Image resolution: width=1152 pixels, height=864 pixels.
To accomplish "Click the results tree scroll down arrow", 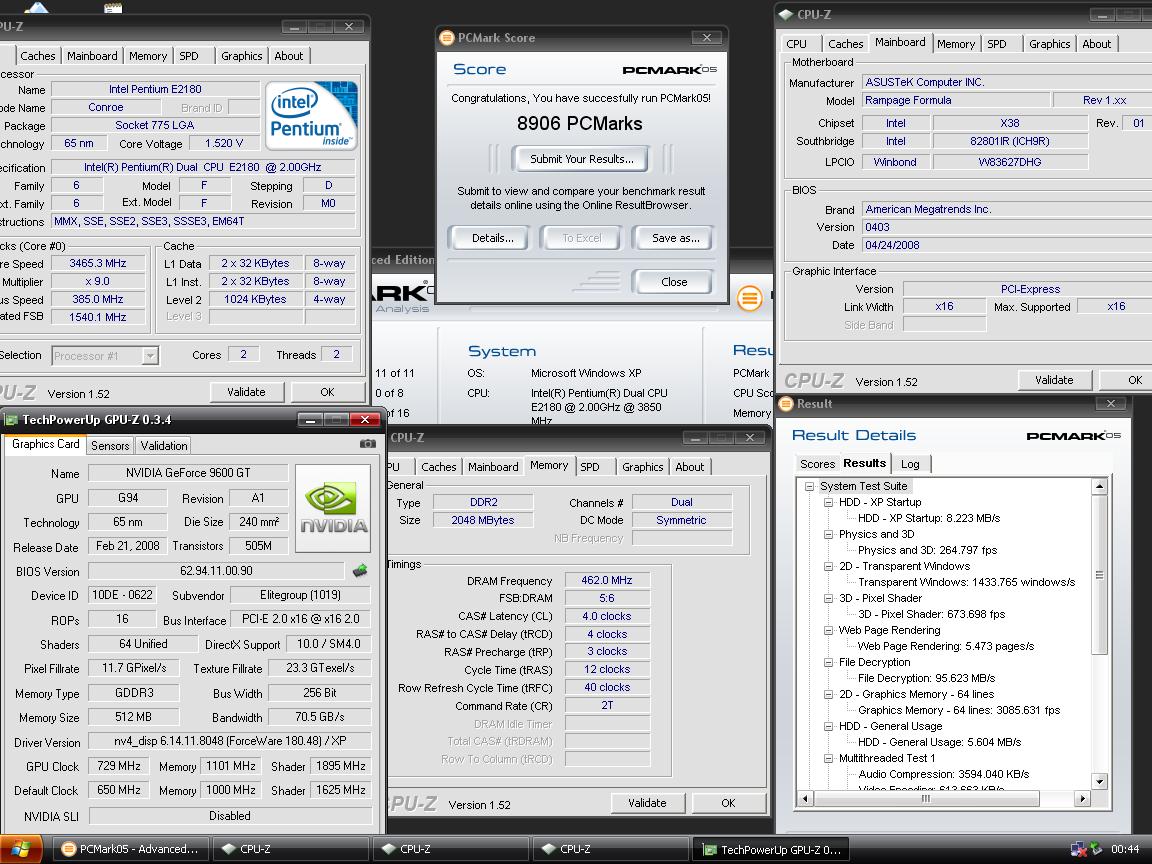I will point(1099,781).
